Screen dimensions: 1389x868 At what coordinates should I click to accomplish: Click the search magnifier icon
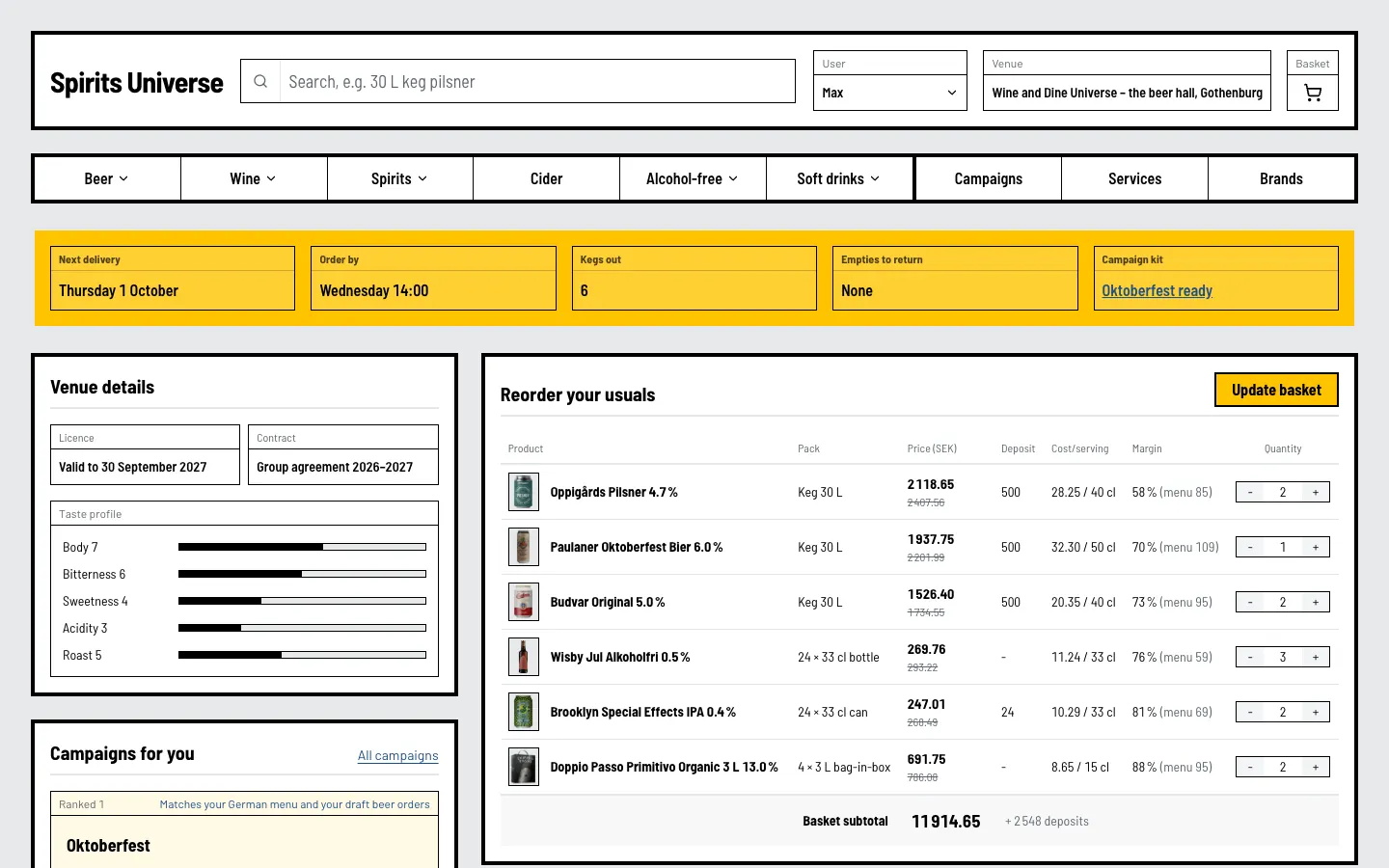click(x=260, y=82)
